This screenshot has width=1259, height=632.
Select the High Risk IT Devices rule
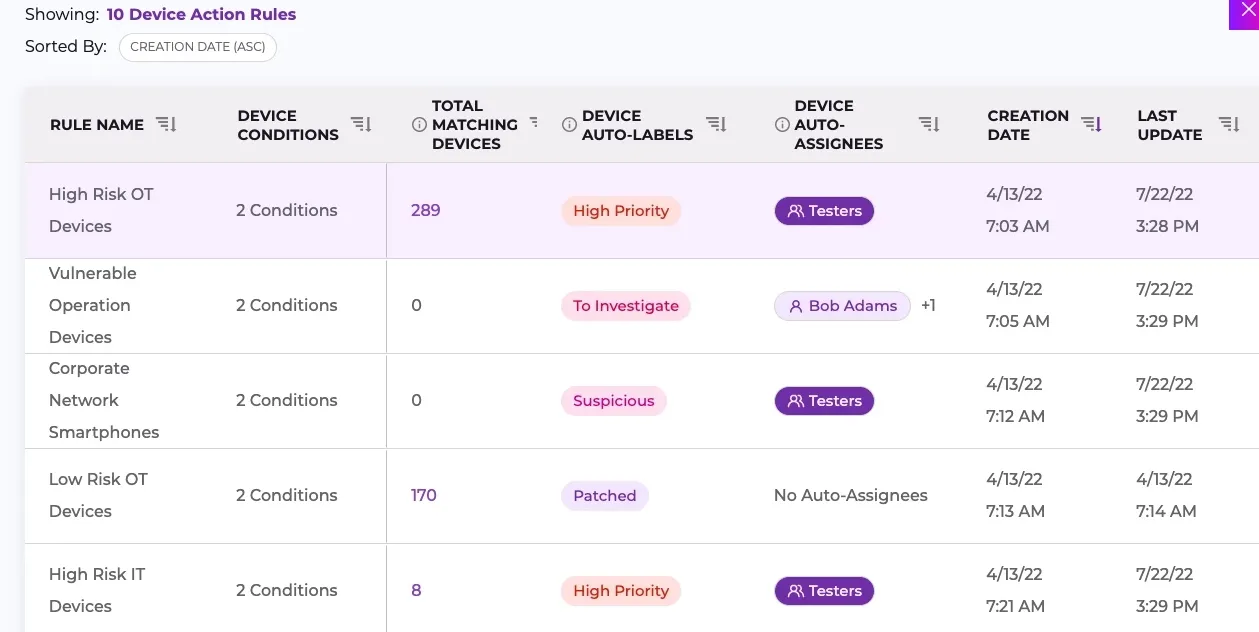pos(97,590)
